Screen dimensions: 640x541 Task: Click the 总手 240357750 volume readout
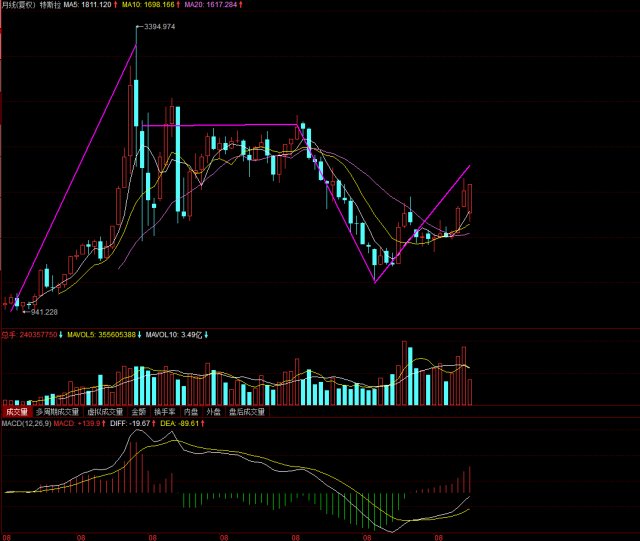[32, 335]
